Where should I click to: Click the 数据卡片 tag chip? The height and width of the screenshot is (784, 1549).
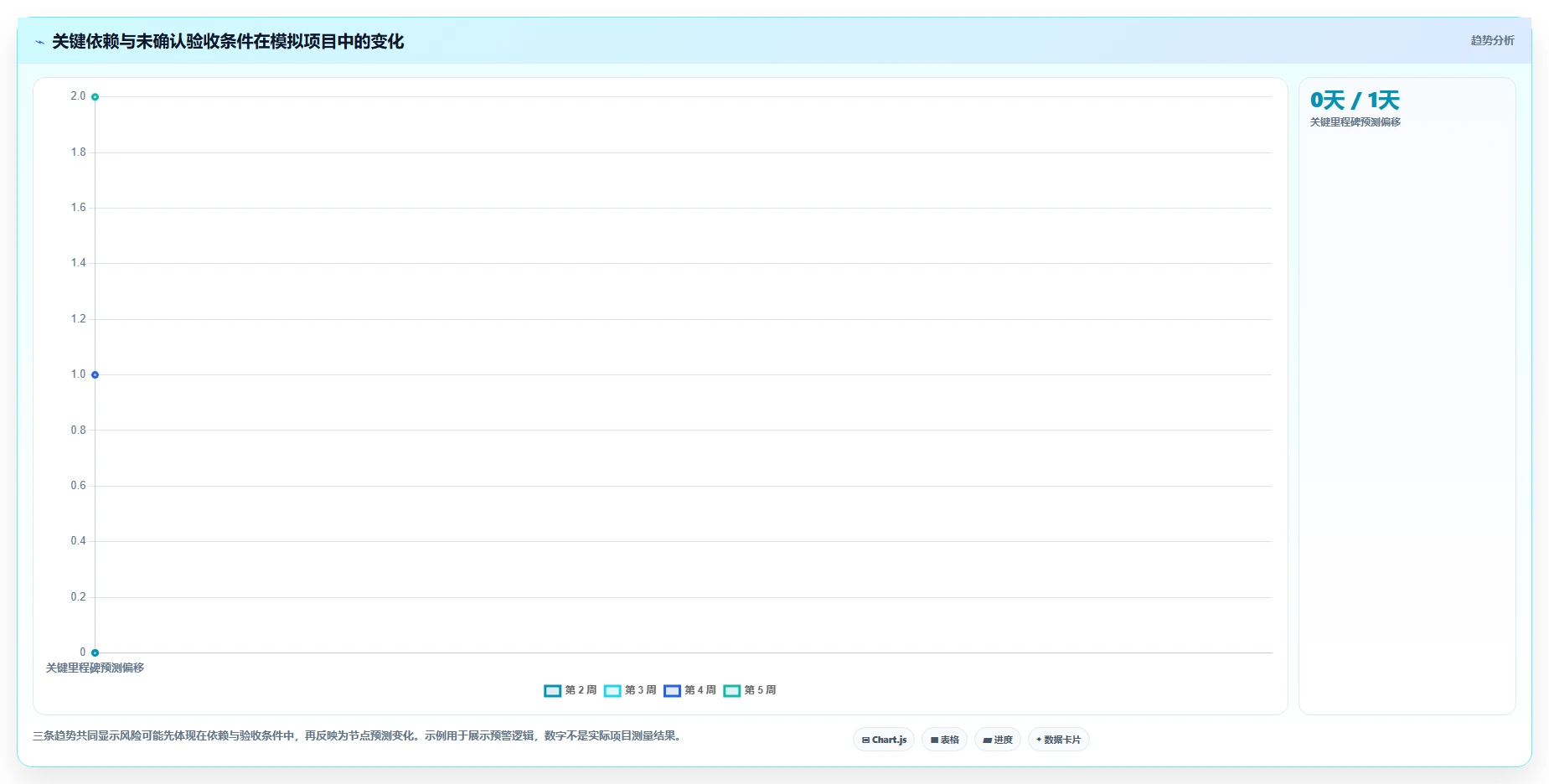pos(1058,740)
